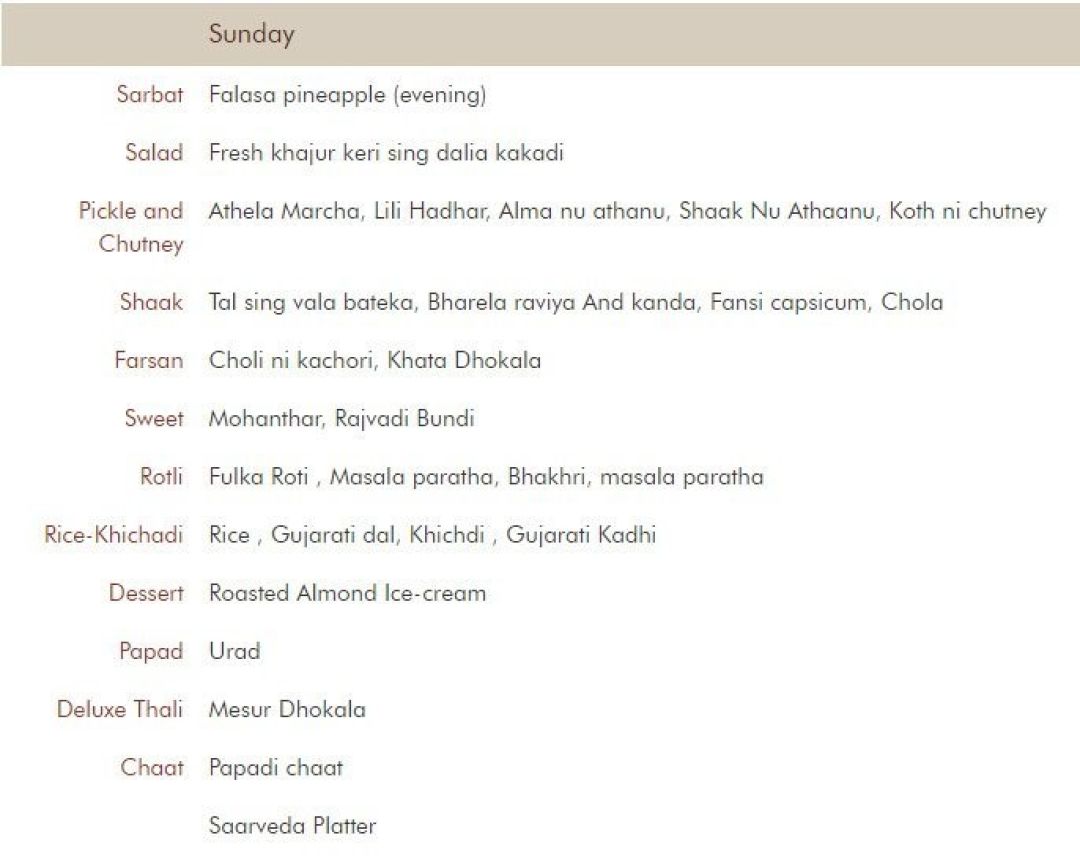
Task: Click the Mohanthar, Rajvadi Bundi text
Action: click(x=341, y=418)
